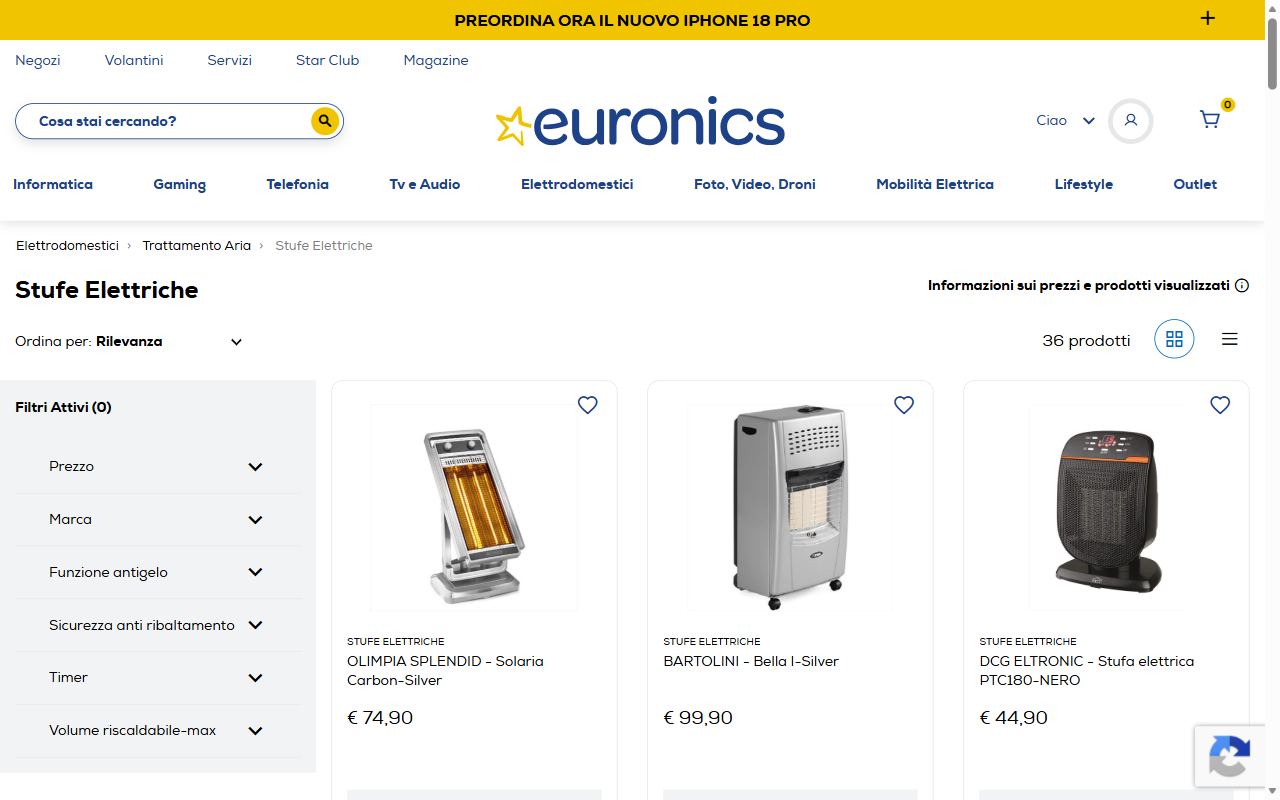Image resolution: width=1280 pixels, height=800 pixels.
Task: Click the yellow search magnifier button
Action: [324, 121]
